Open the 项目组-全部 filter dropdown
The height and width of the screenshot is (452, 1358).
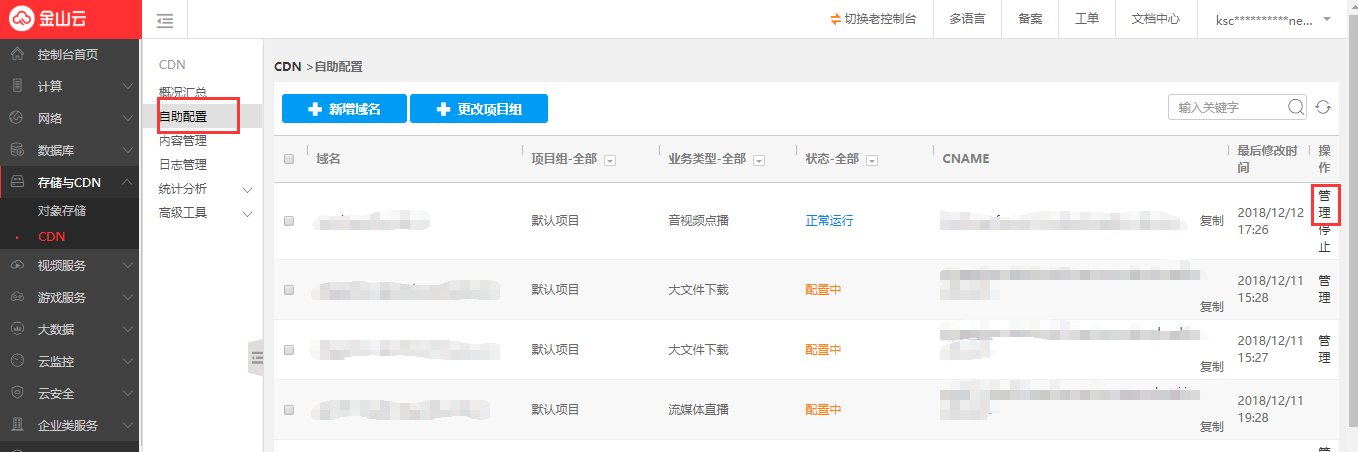pyautogui.click(x=609, y=160)
